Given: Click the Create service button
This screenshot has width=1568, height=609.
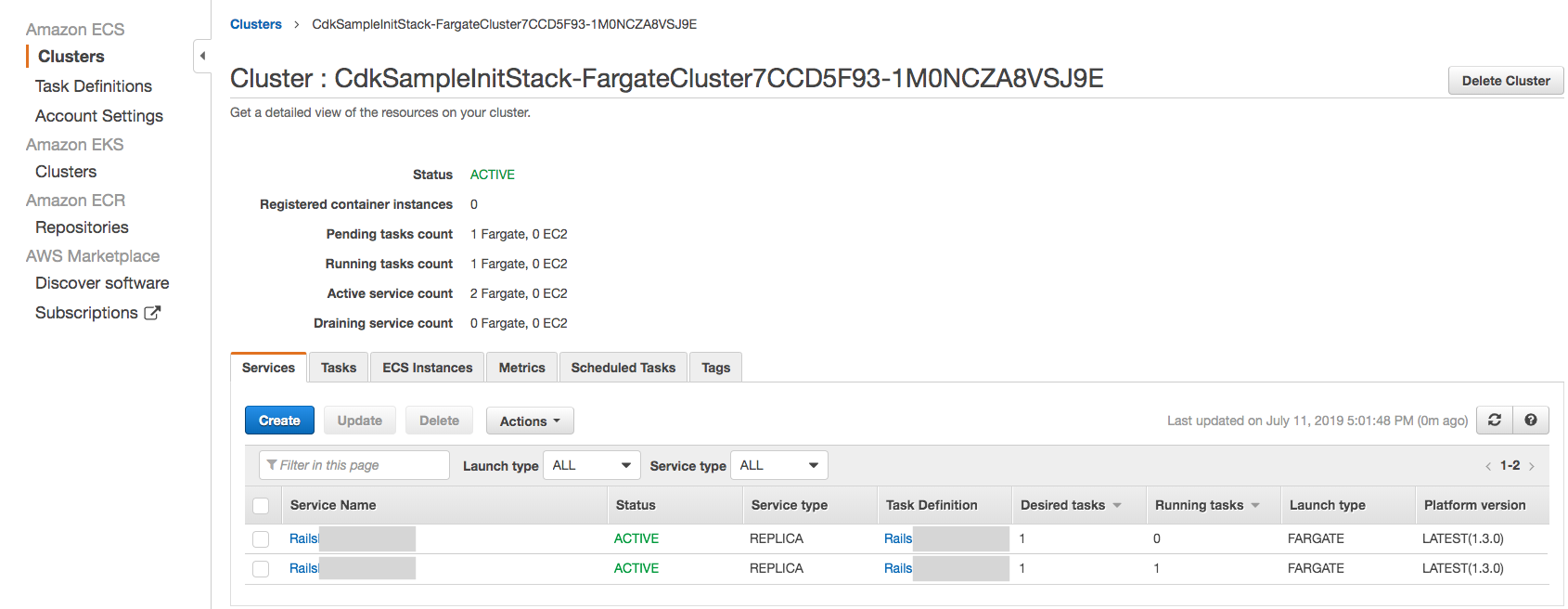Looking at the screenshot, I should [279, 421].
